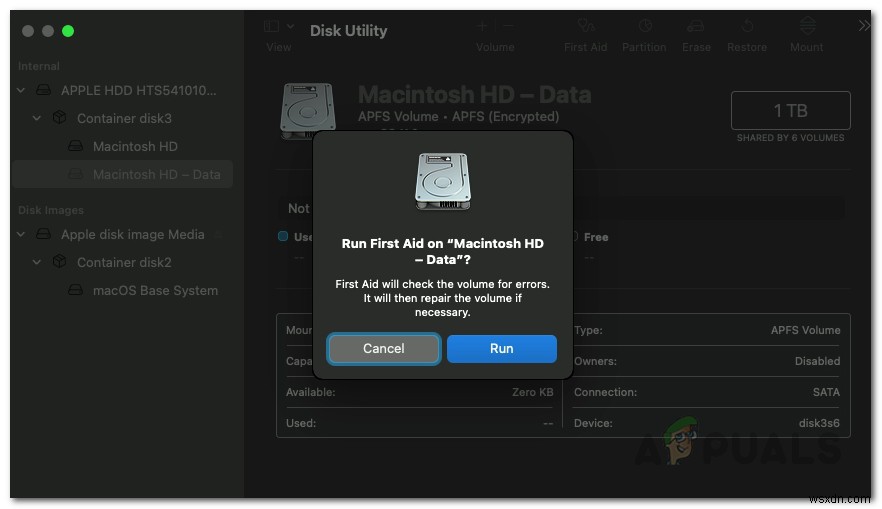This screenshot has width=882, height=509.
Task: Click the 1 TB capacity box
Action: 790,110
